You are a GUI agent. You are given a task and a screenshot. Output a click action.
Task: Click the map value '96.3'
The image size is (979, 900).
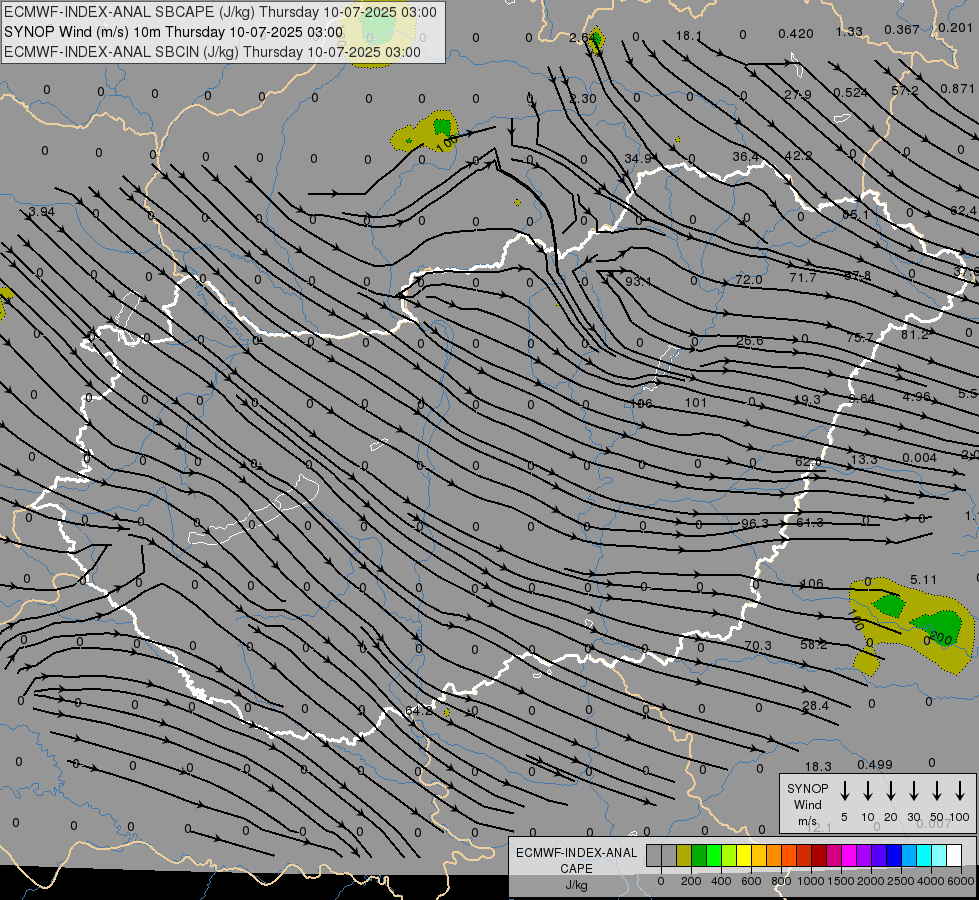(x=755, y=523)
